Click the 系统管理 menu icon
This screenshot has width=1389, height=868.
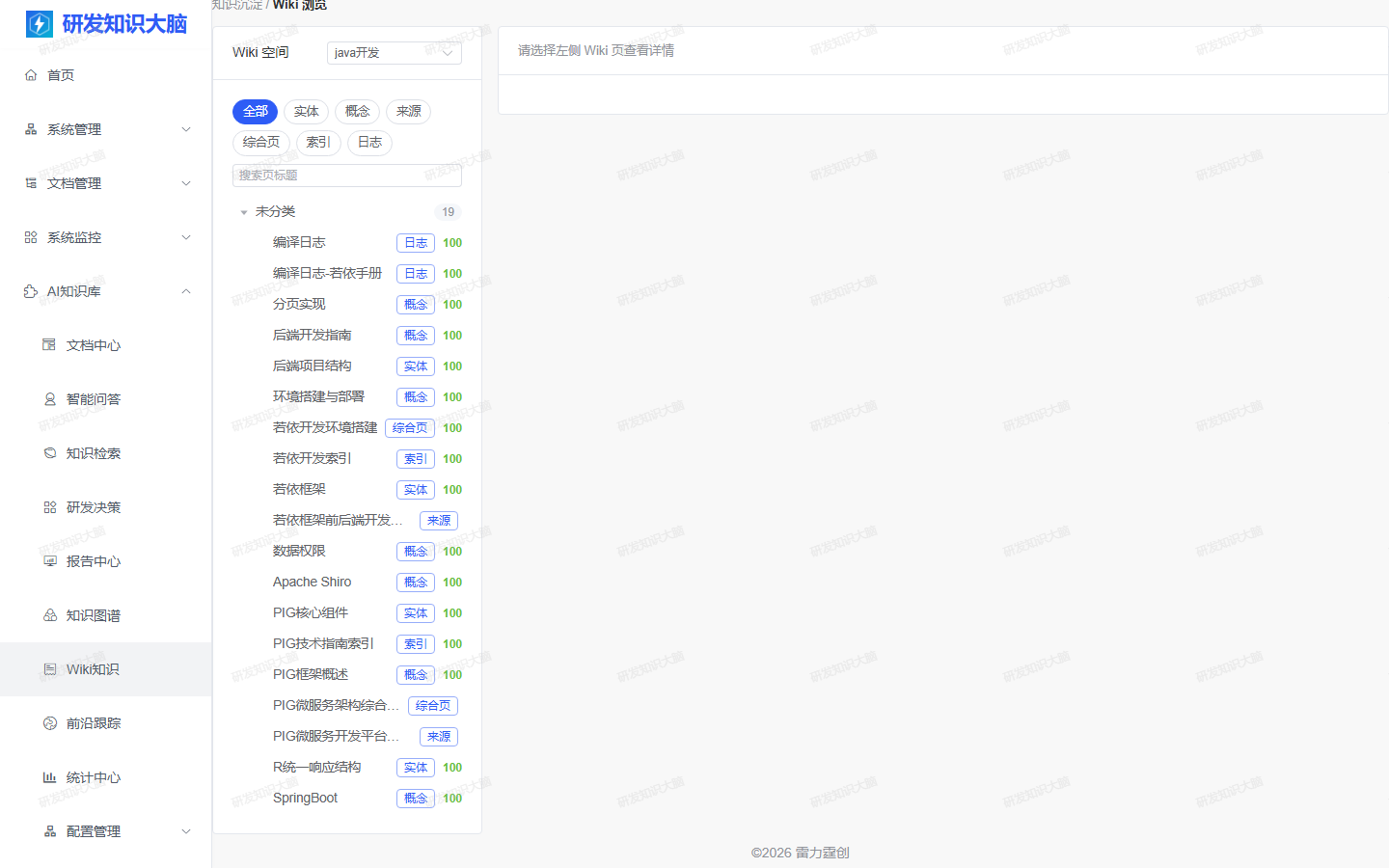click(x=31, y=129)
